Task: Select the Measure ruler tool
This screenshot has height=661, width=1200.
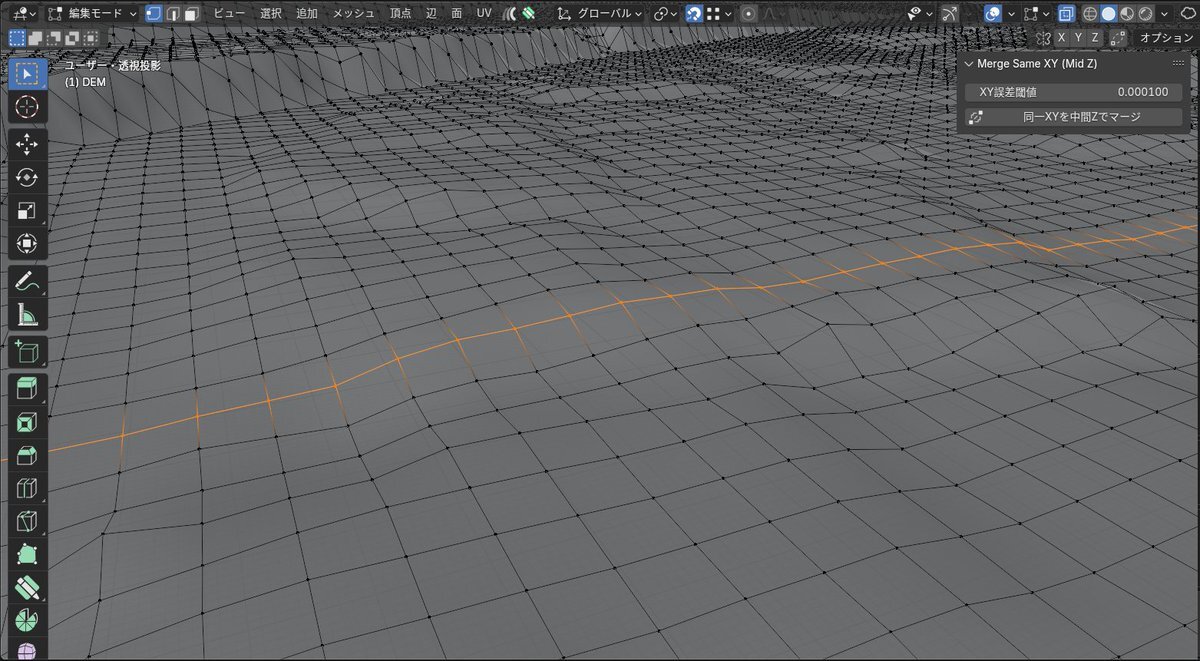Action: [27, 315]
